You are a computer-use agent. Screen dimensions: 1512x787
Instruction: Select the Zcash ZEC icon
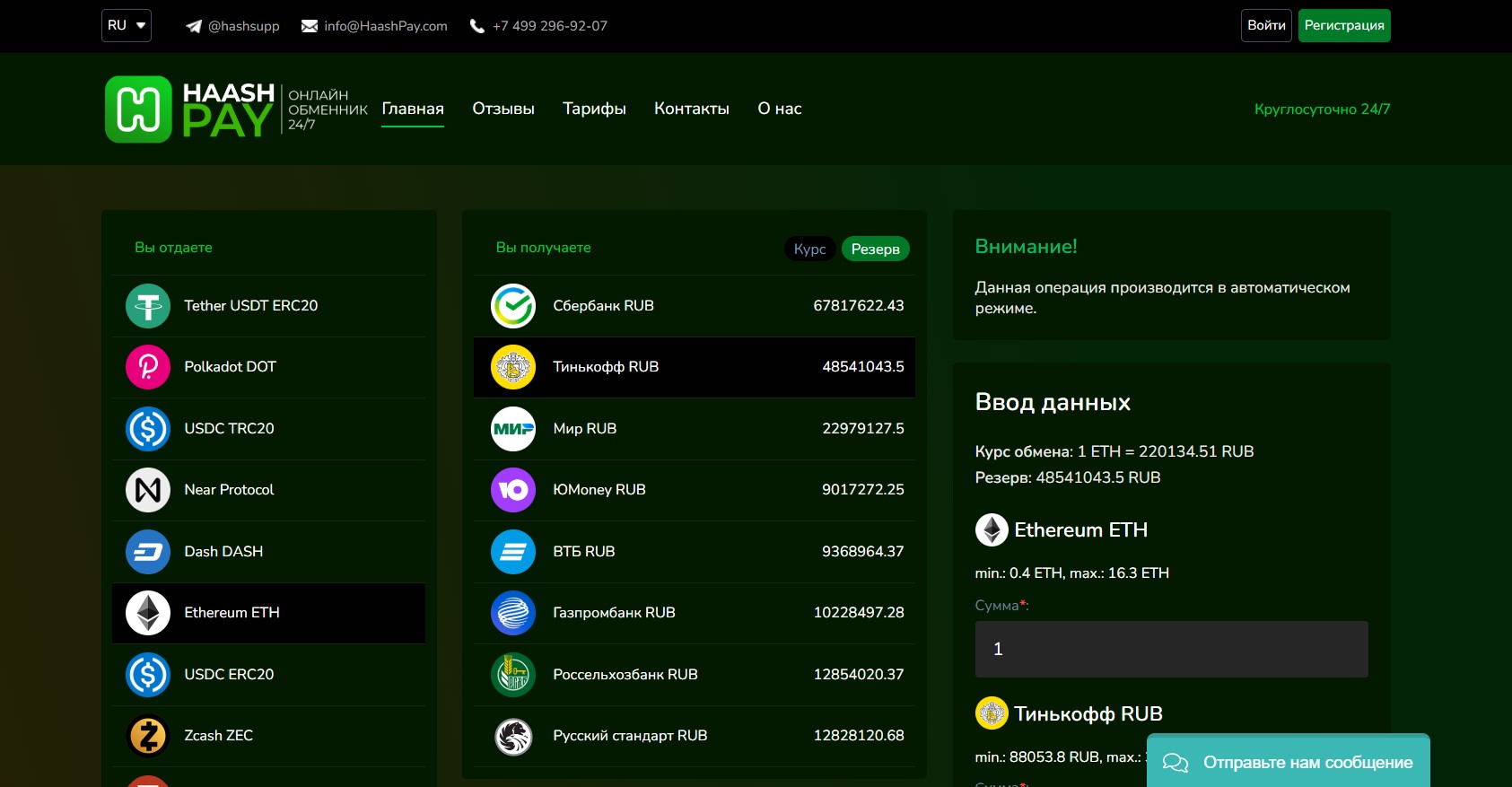148,736
